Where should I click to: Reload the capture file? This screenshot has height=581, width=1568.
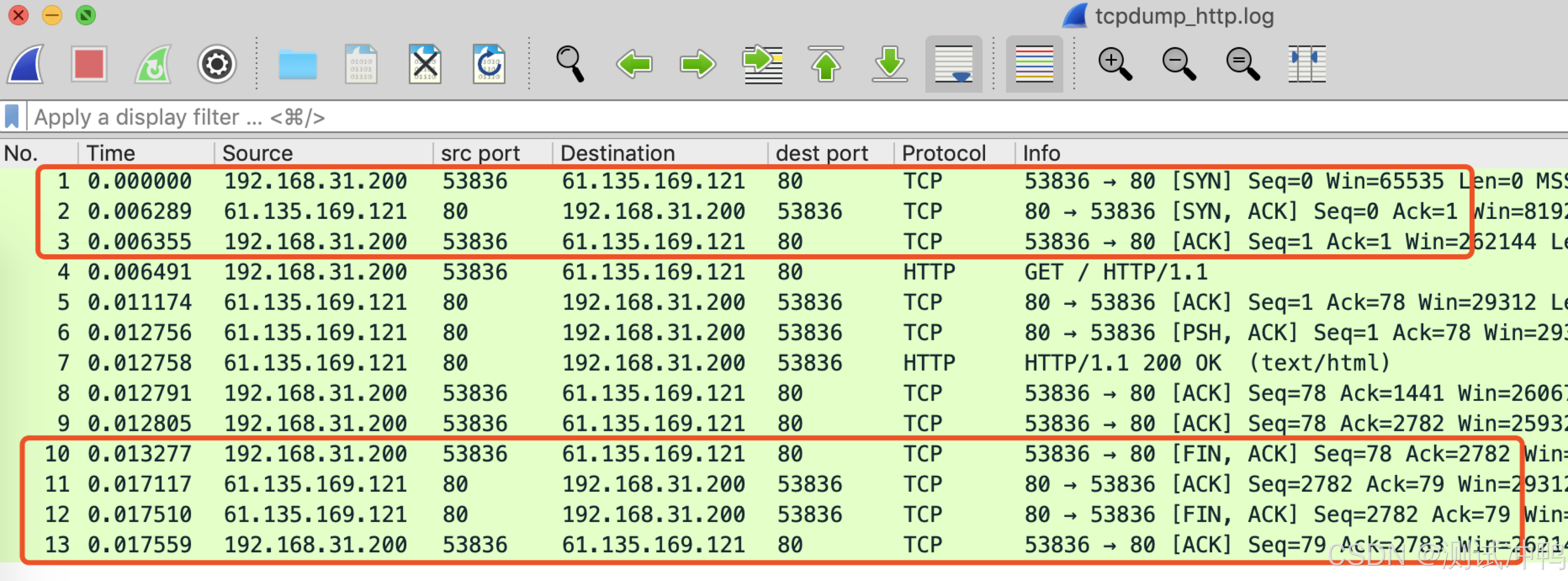click(489, 64)
